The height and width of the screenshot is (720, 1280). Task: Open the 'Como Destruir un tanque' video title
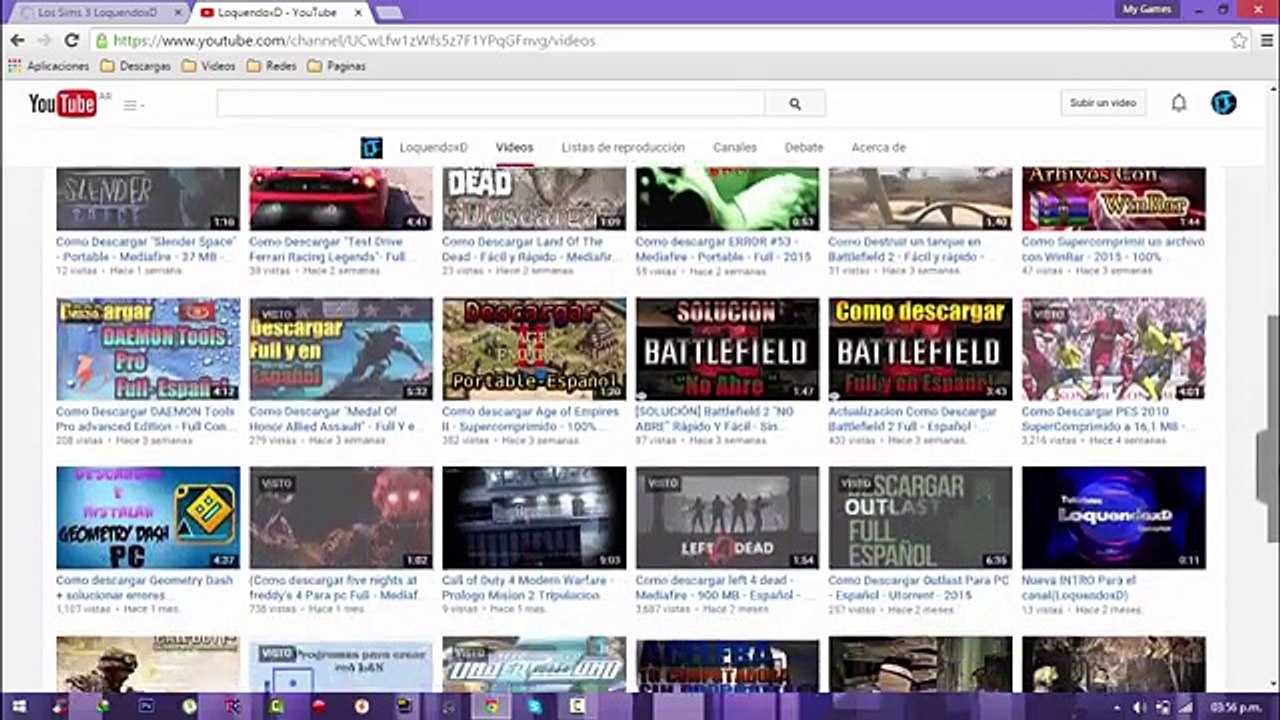pyautogui.click(x=905, y=249)
